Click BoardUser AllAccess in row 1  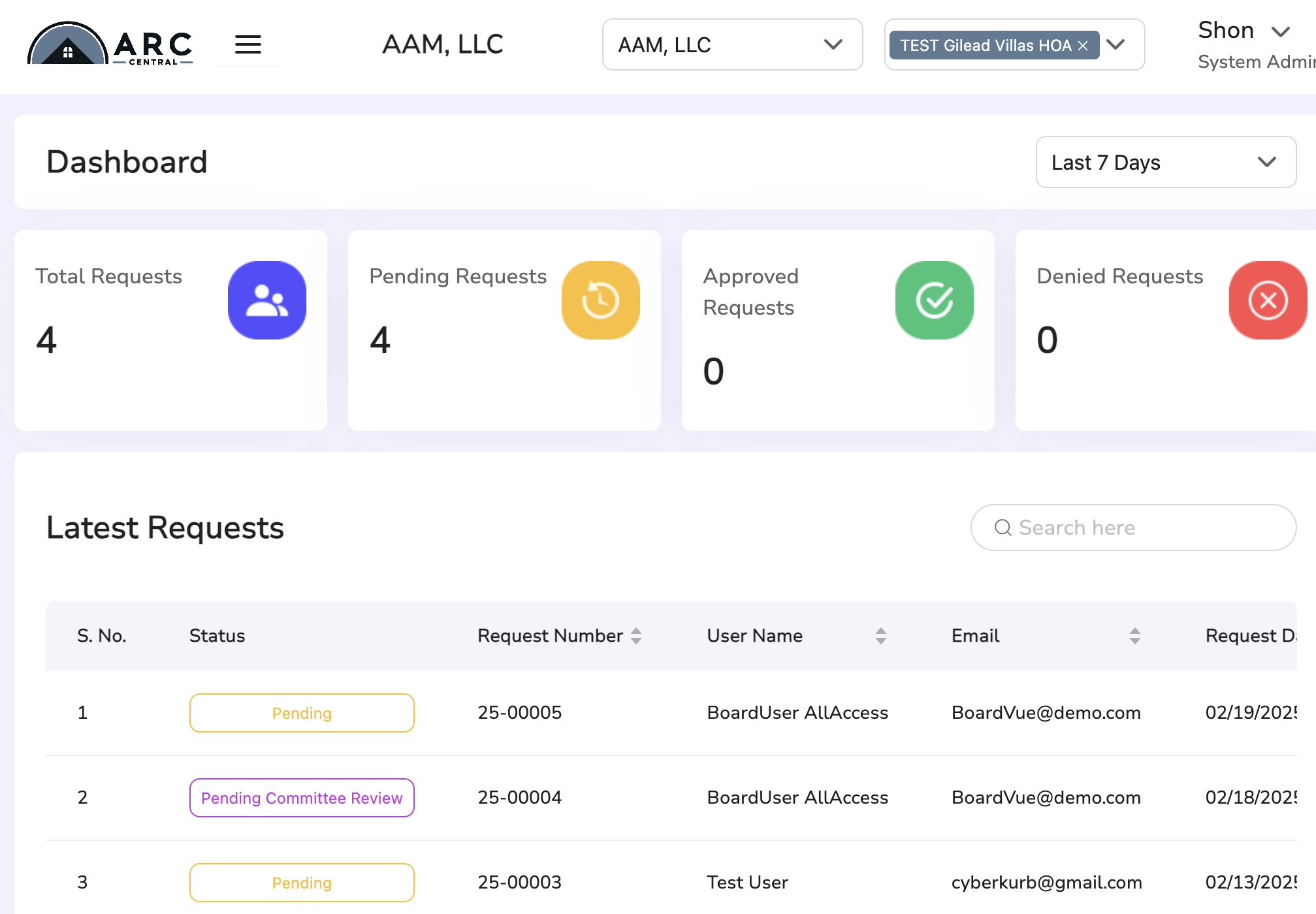click(x=797, y=713)
